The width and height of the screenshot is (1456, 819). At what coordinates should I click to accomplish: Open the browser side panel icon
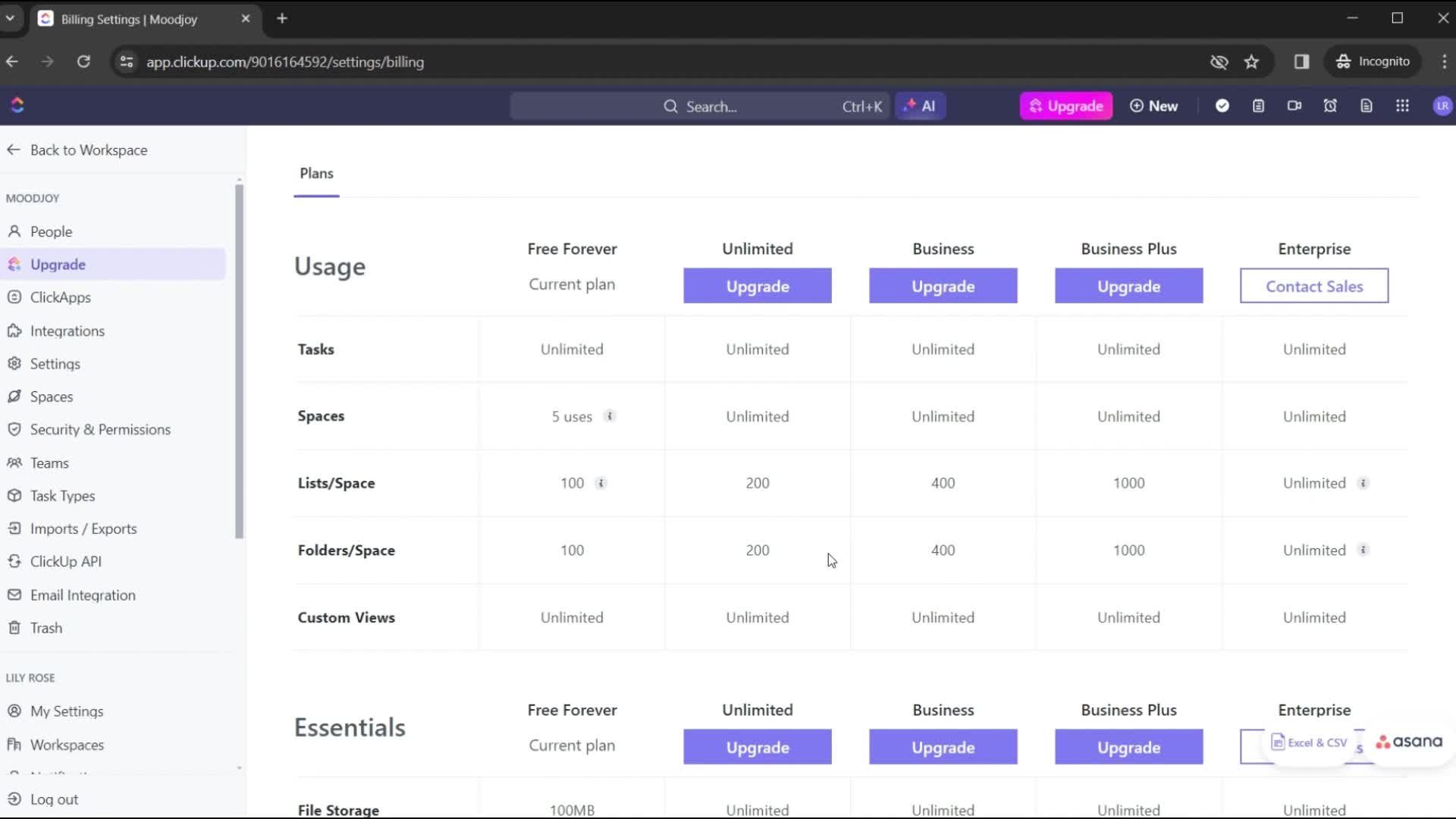click(x=1301, y=62)
